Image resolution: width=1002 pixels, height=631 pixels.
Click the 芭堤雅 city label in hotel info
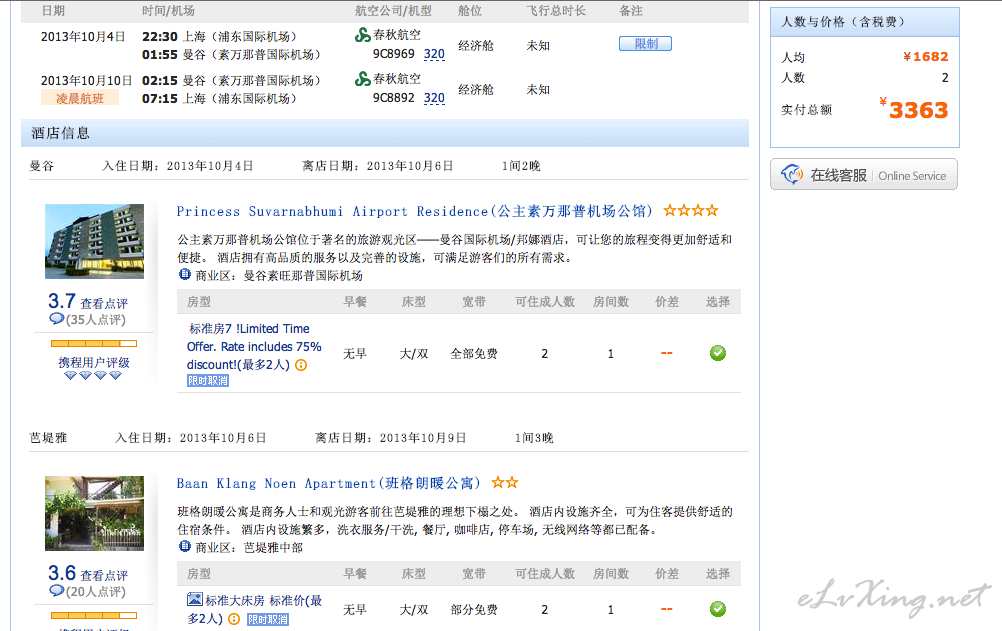coord(48,438)
